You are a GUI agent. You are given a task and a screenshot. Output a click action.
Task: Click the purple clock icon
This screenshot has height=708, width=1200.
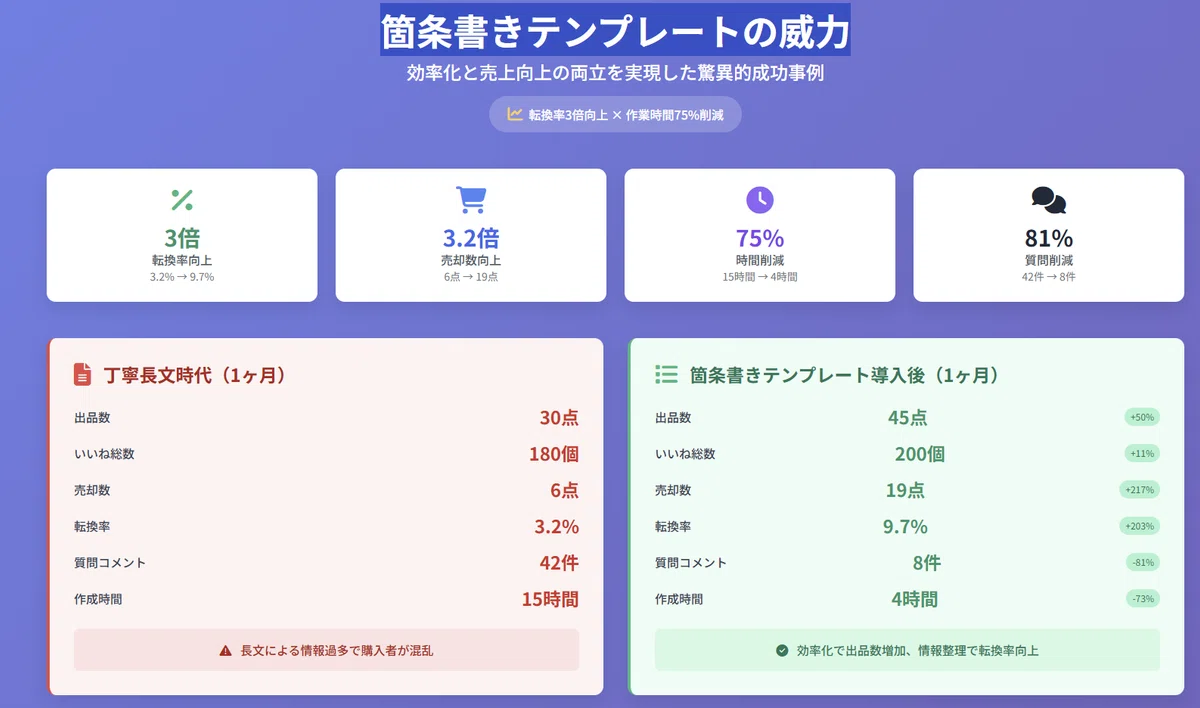pyautogui.click(x=760, y=199)
